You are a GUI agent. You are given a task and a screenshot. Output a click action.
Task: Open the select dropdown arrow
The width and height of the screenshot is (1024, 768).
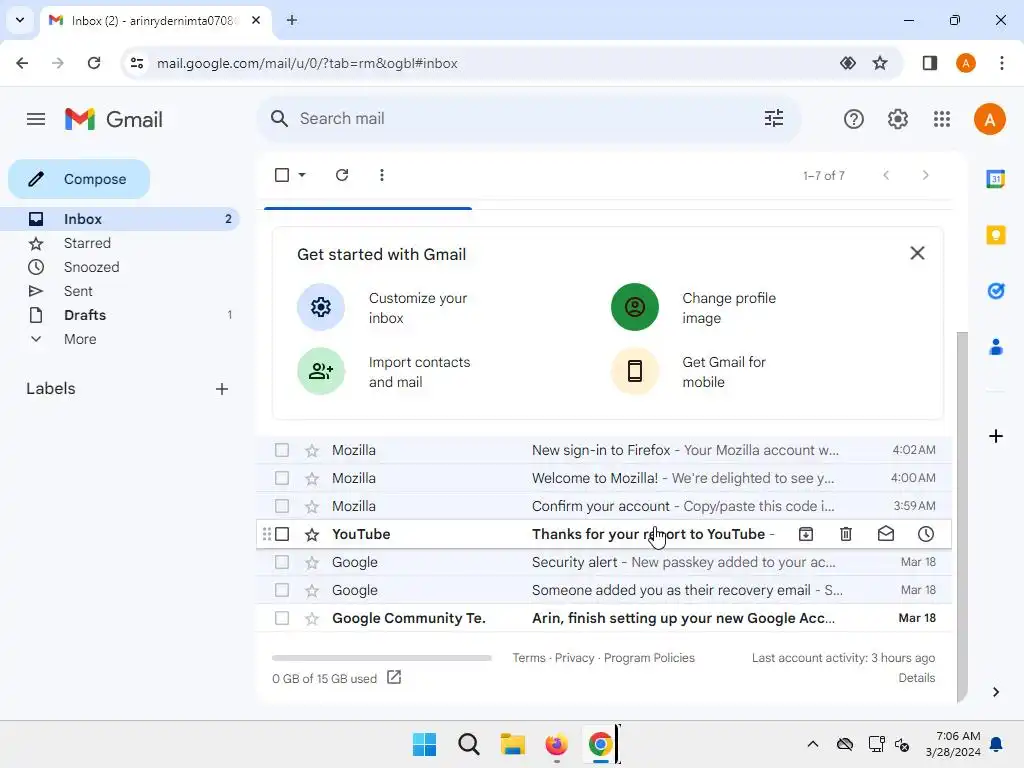click(x=302, y=175)
